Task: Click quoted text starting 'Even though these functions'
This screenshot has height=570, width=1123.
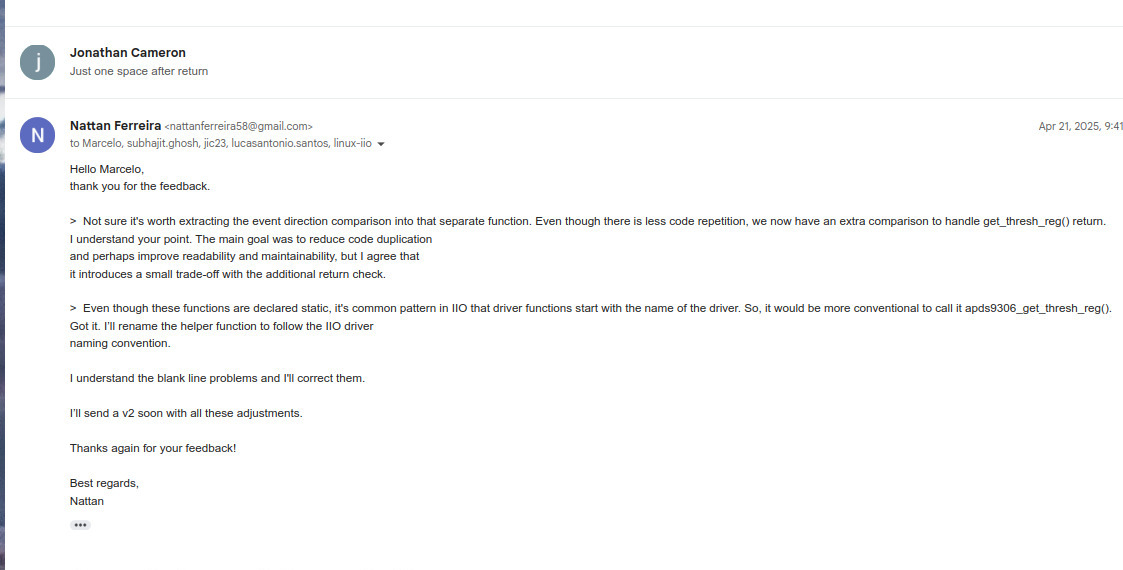Action: point(591,309)
